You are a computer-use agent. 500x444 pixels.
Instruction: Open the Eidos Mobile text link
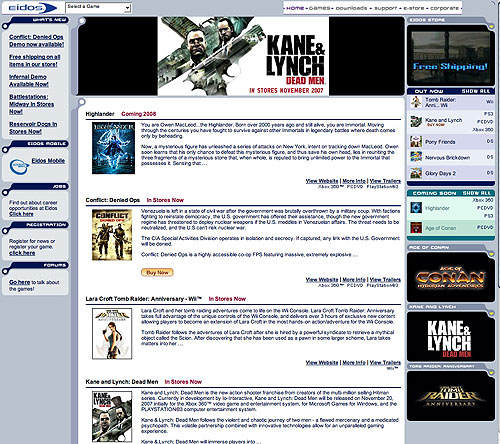[x=48, y=161]
